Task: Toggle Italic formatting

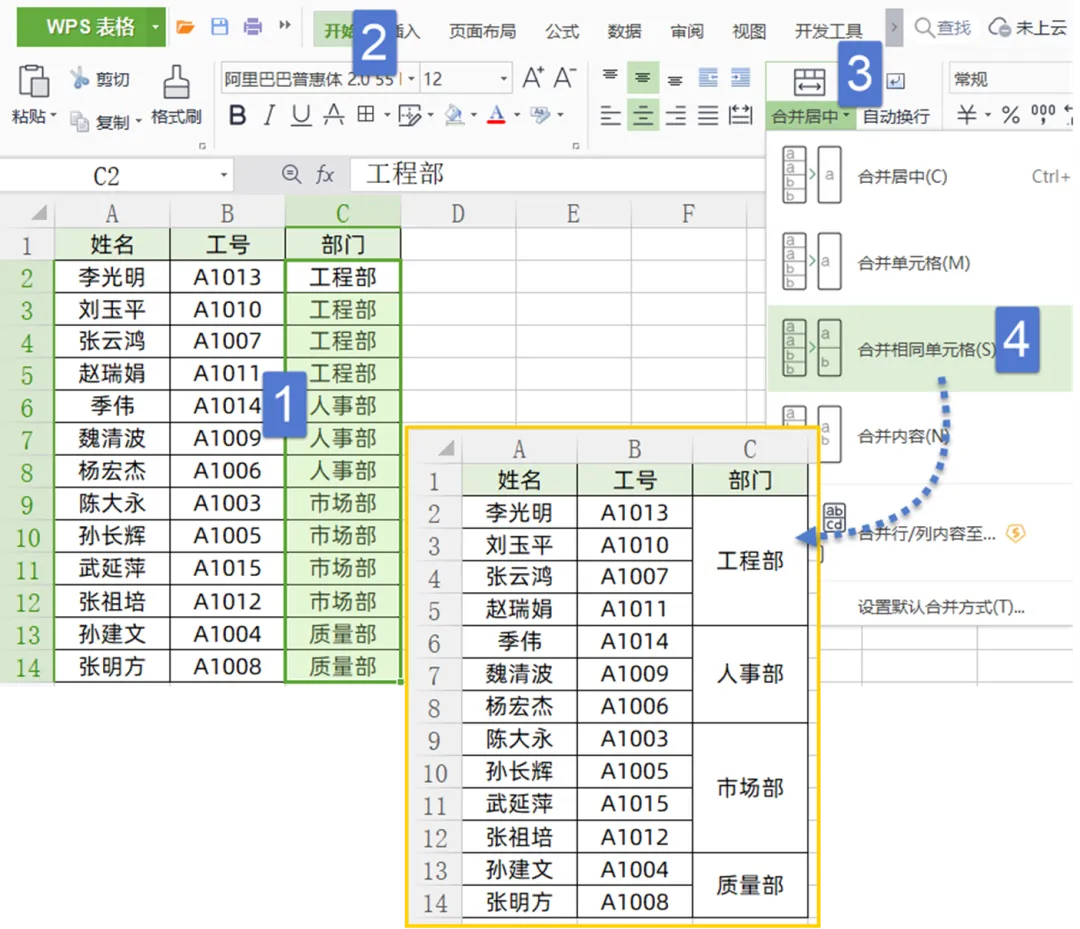Action: coord(269,115)
